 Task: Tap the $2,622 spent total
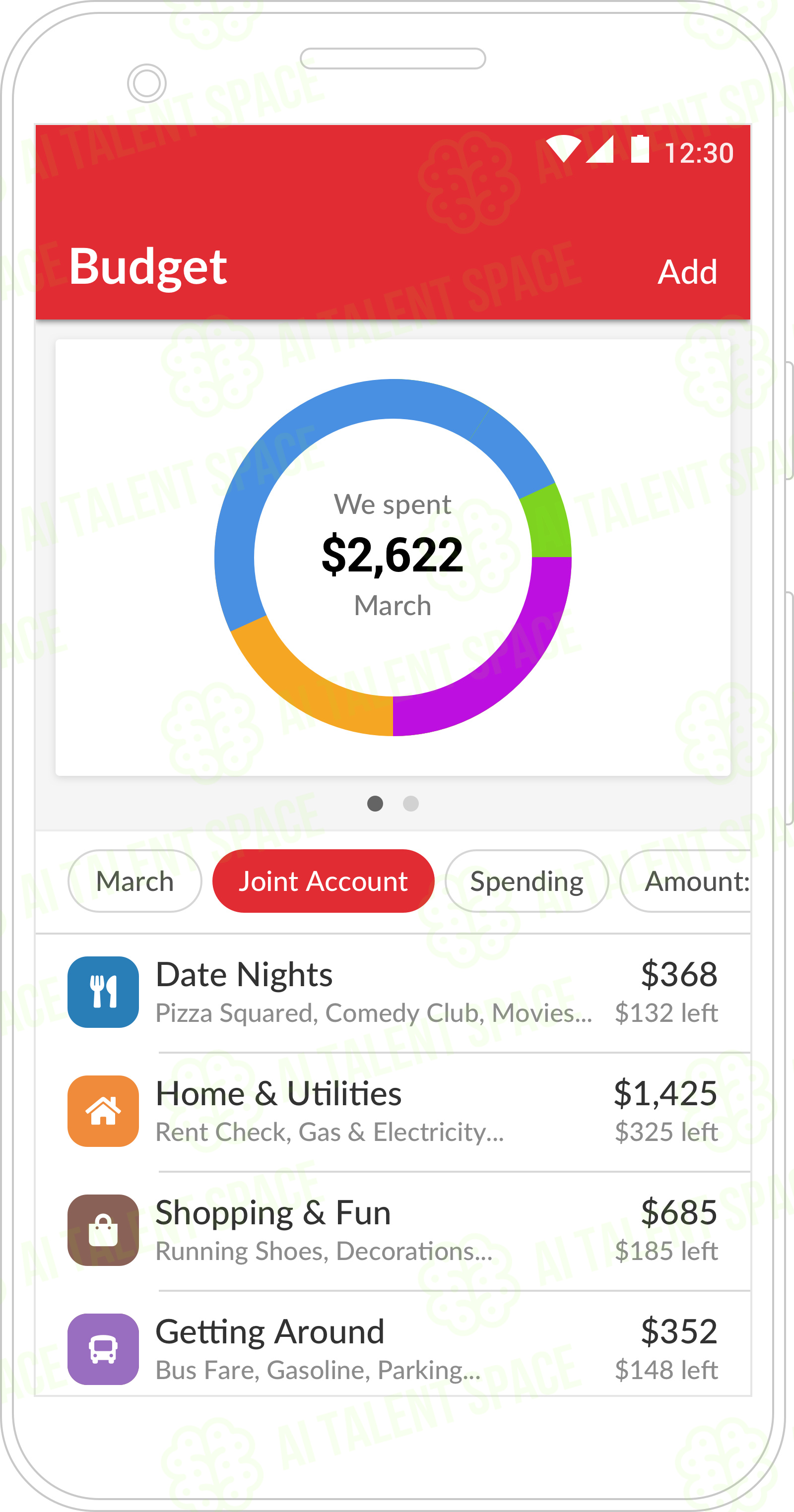coord(393,554)
